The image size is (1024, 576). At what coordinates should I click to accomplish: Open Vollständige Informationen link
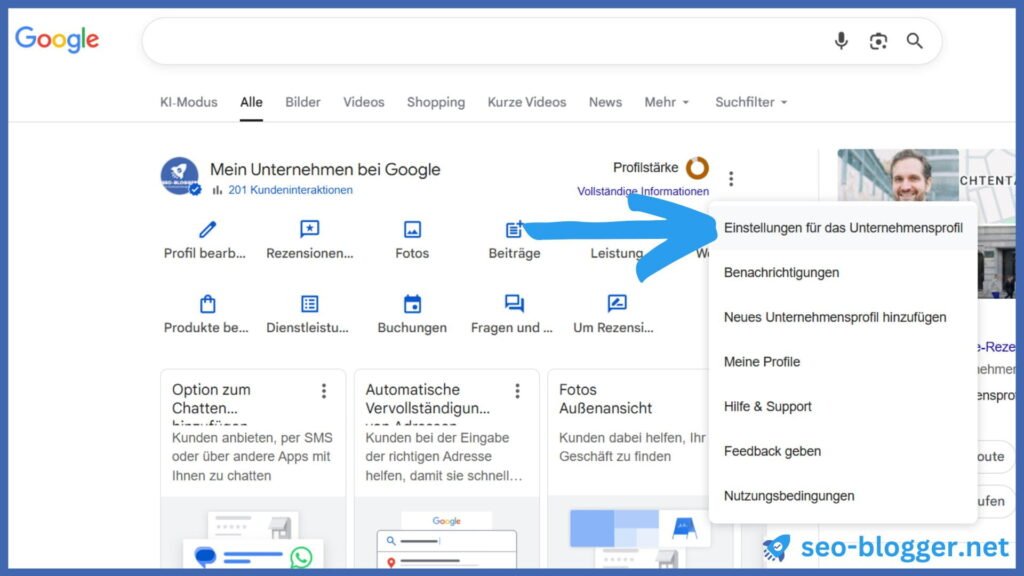pyautogui.click(x=643, y=190)
